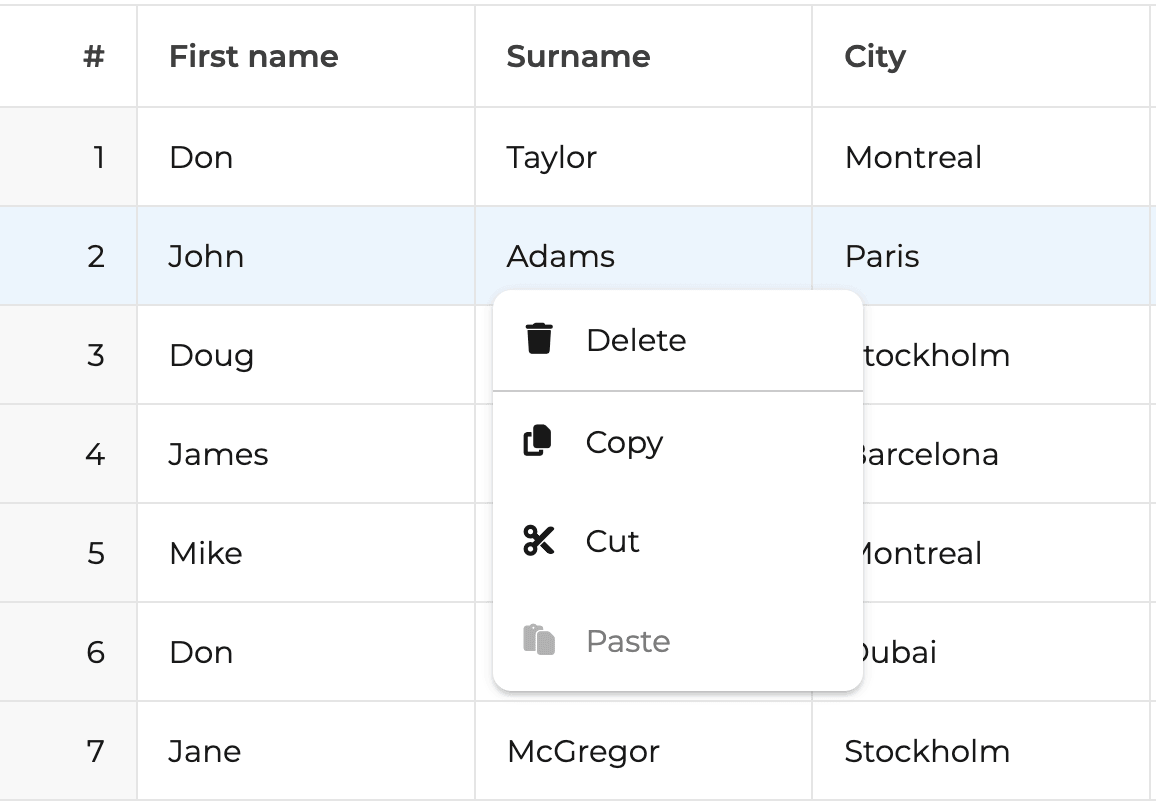
Task: Select the McGregor surname cell
Action: coord(644,751)
